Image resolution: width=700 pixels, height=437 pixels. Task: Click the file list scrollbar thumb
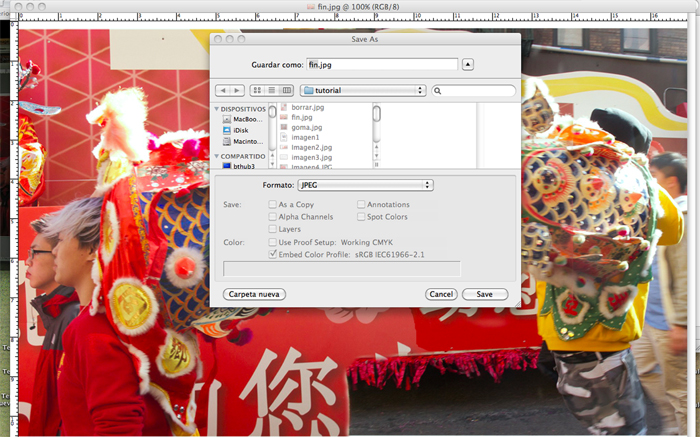377,113
